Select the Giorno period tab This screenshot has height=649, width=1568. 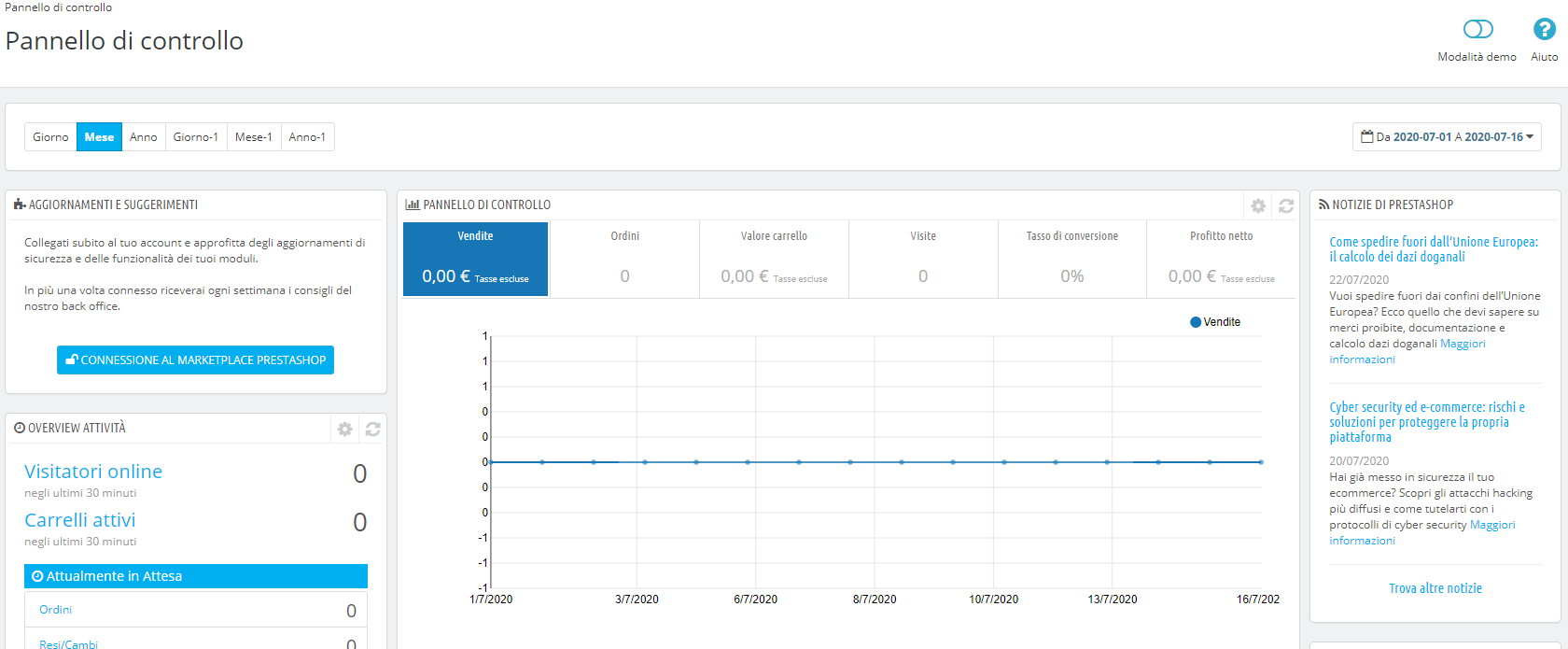tap(50, 136)
